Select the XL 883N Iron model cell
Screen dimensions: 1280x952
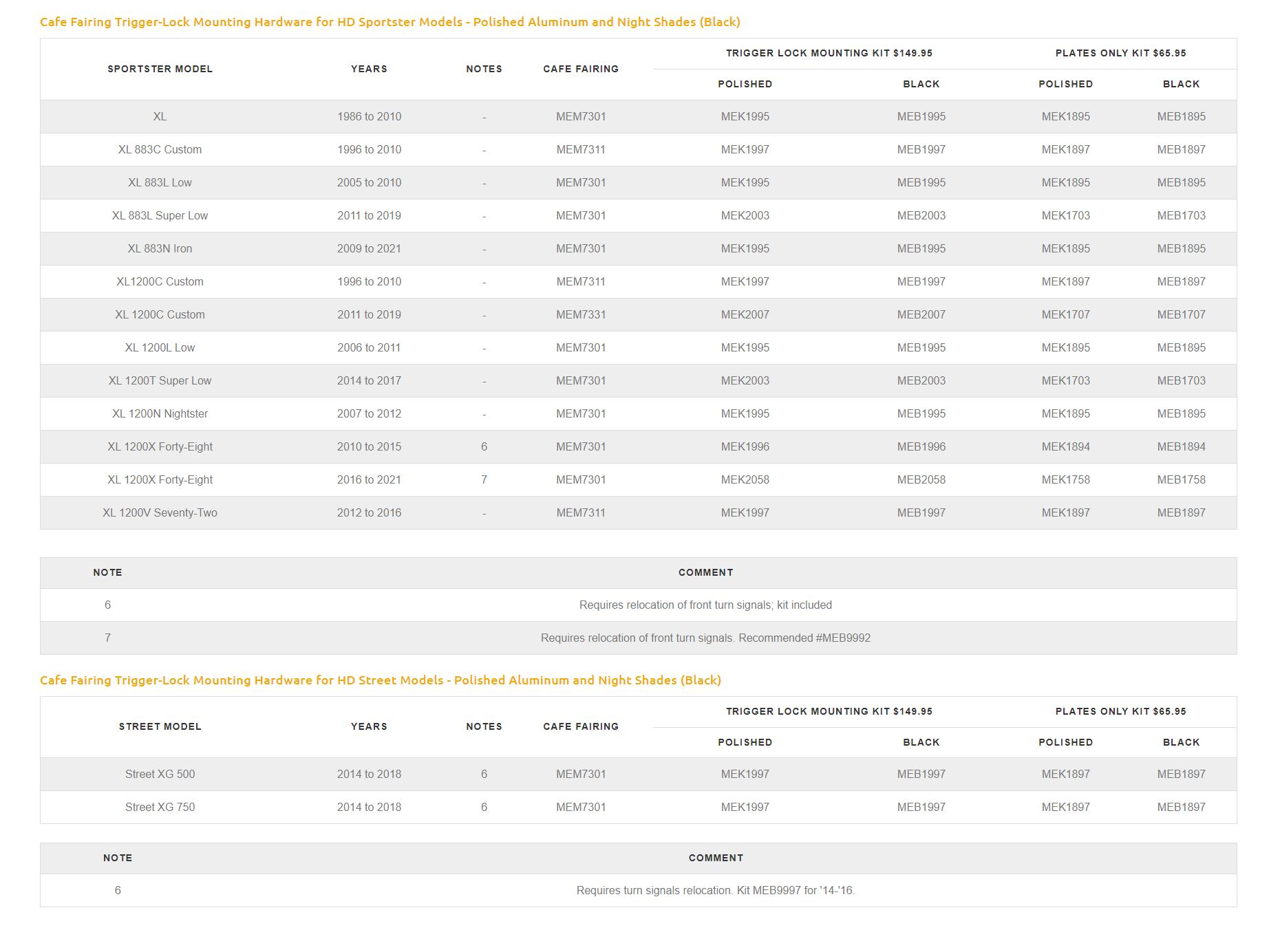(160, 248)
